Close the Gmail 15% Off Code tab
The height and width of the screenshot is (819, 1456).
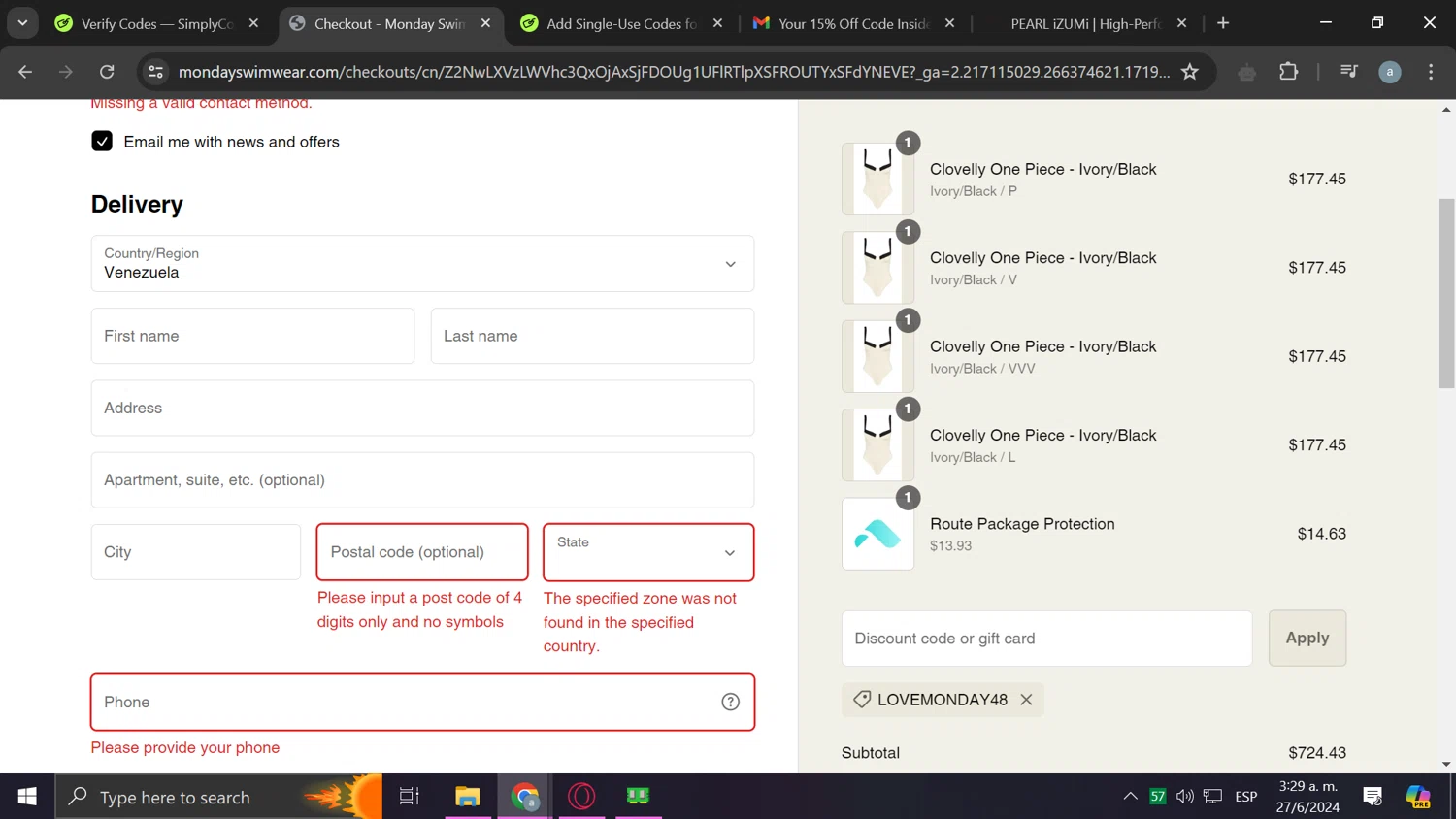950,23
